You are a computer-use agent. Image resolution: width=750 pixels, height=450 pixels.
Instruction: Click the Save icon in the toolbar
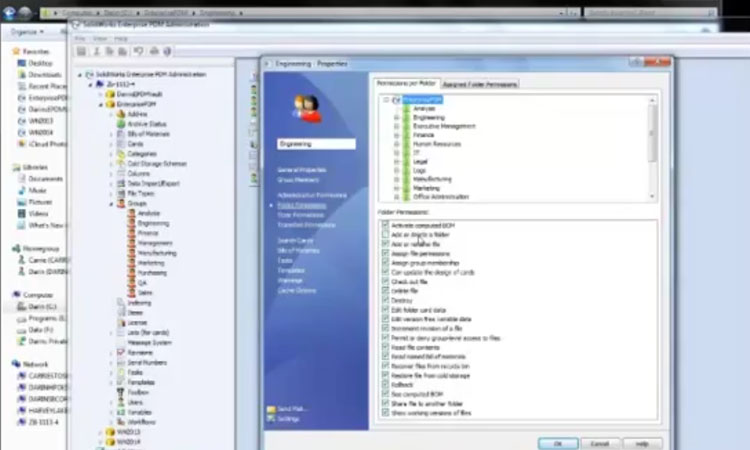[82, 51]
